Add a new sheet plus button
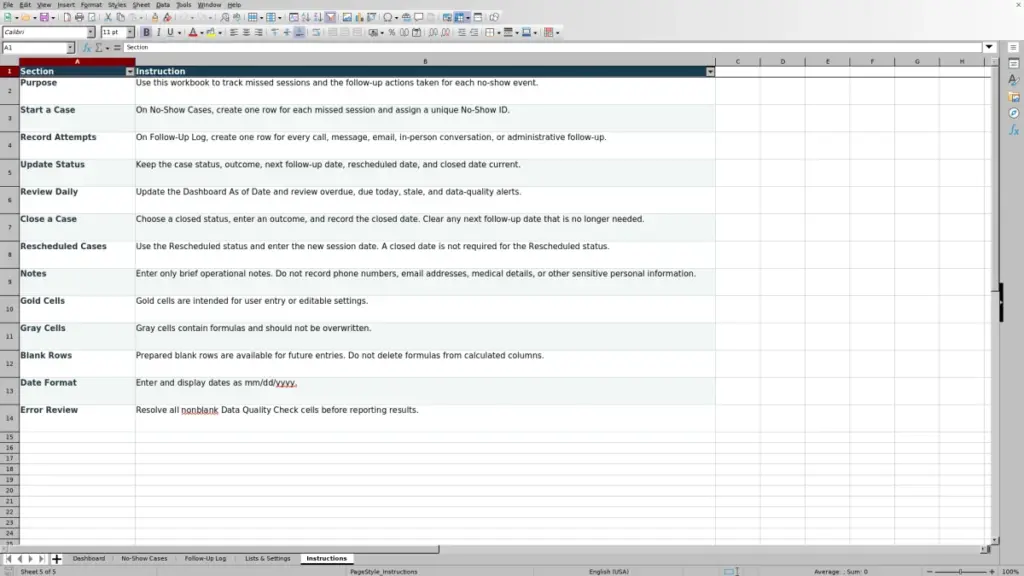 coord(56,559)
